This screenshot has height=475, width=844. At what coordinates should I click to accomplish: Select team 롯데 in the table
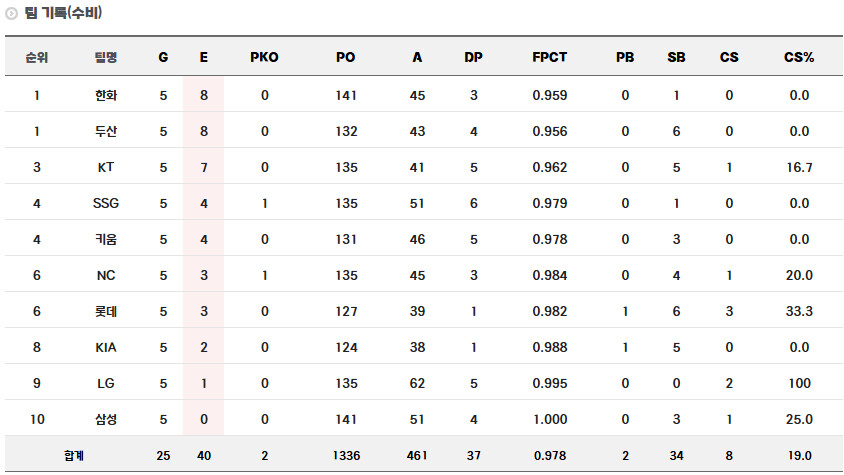tap(106, 311)
